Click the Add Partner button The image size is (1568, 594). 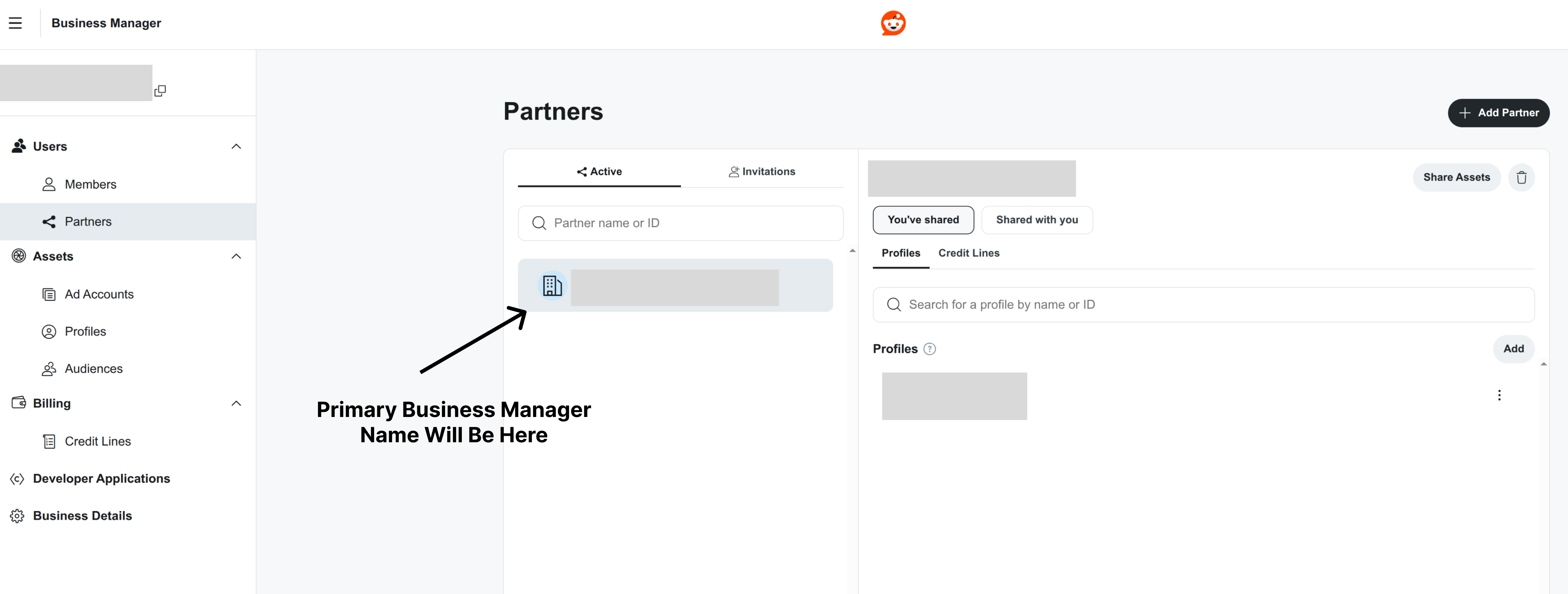[x=1499, y=113]
